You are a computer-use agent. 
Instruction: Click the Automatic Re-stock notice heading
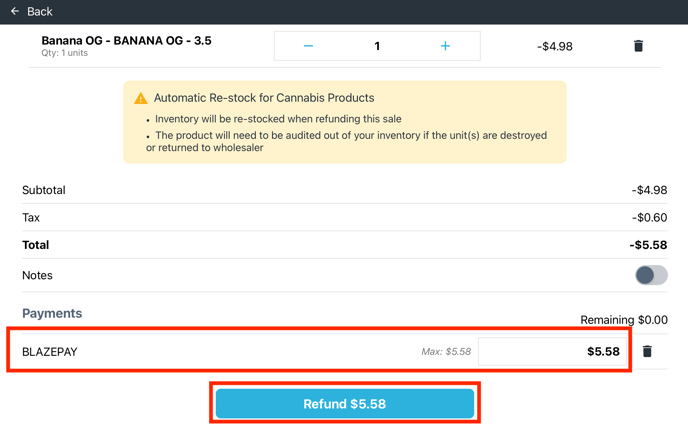tap(264, 98)
